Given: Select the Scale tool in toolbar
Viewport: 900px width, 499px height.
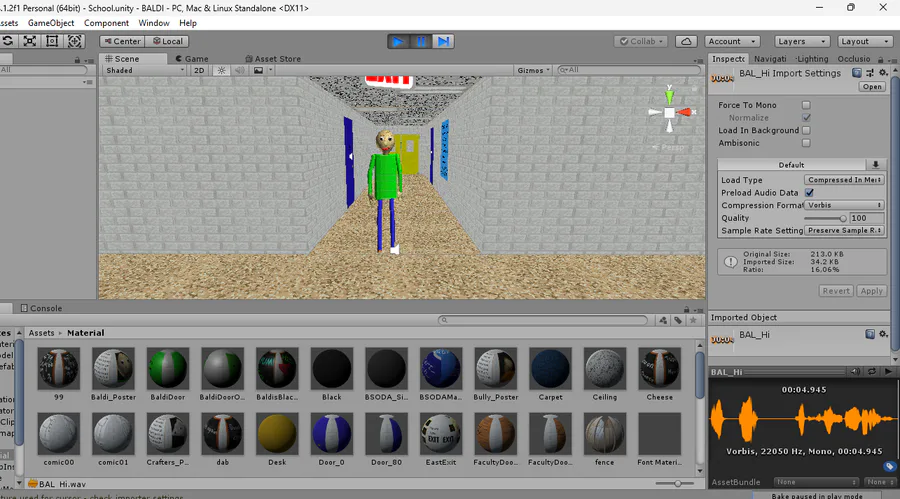Looking at the screenshot, I should [30, 41].
